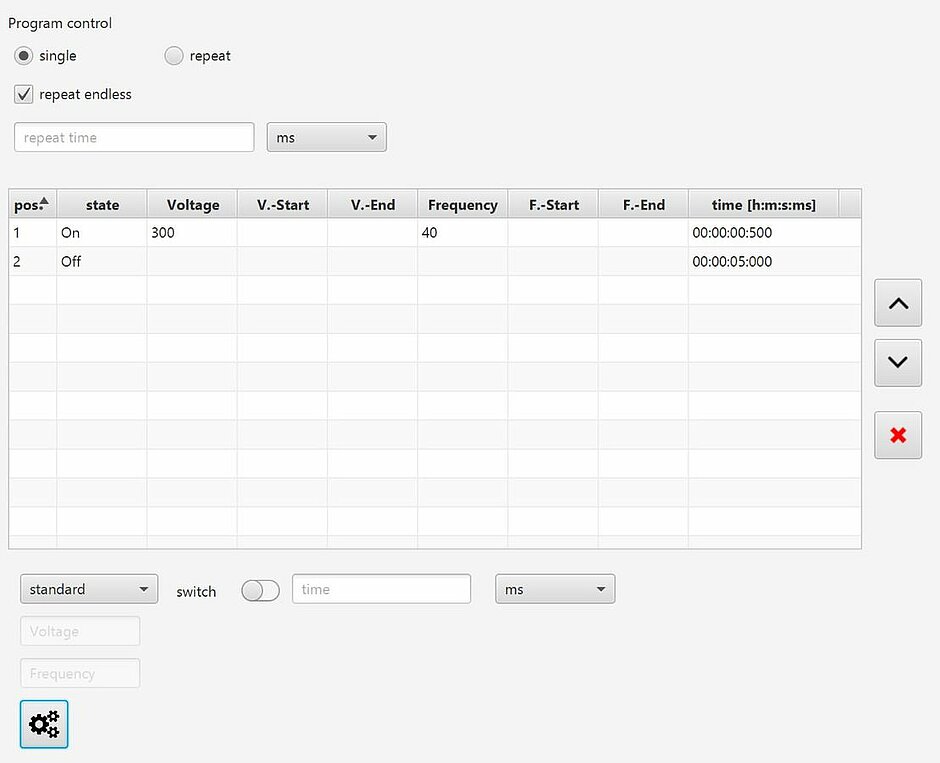This screenshot has height=763, width=940.
Task: Select the row with state Off
Action: point(100,262)
